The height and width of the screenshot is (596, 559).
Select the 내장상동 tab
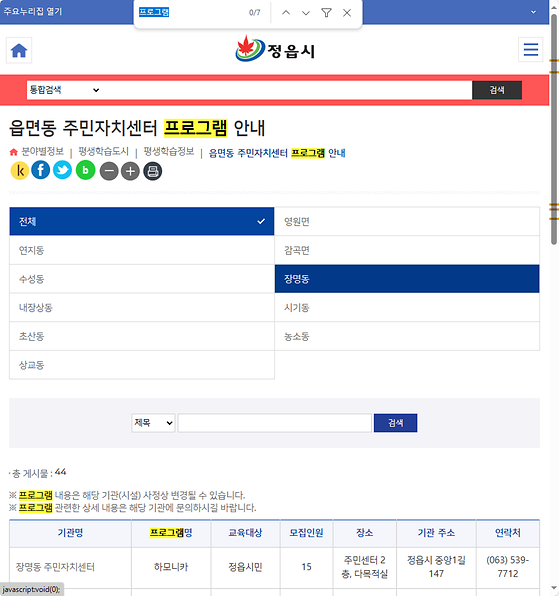pos(142,308)
